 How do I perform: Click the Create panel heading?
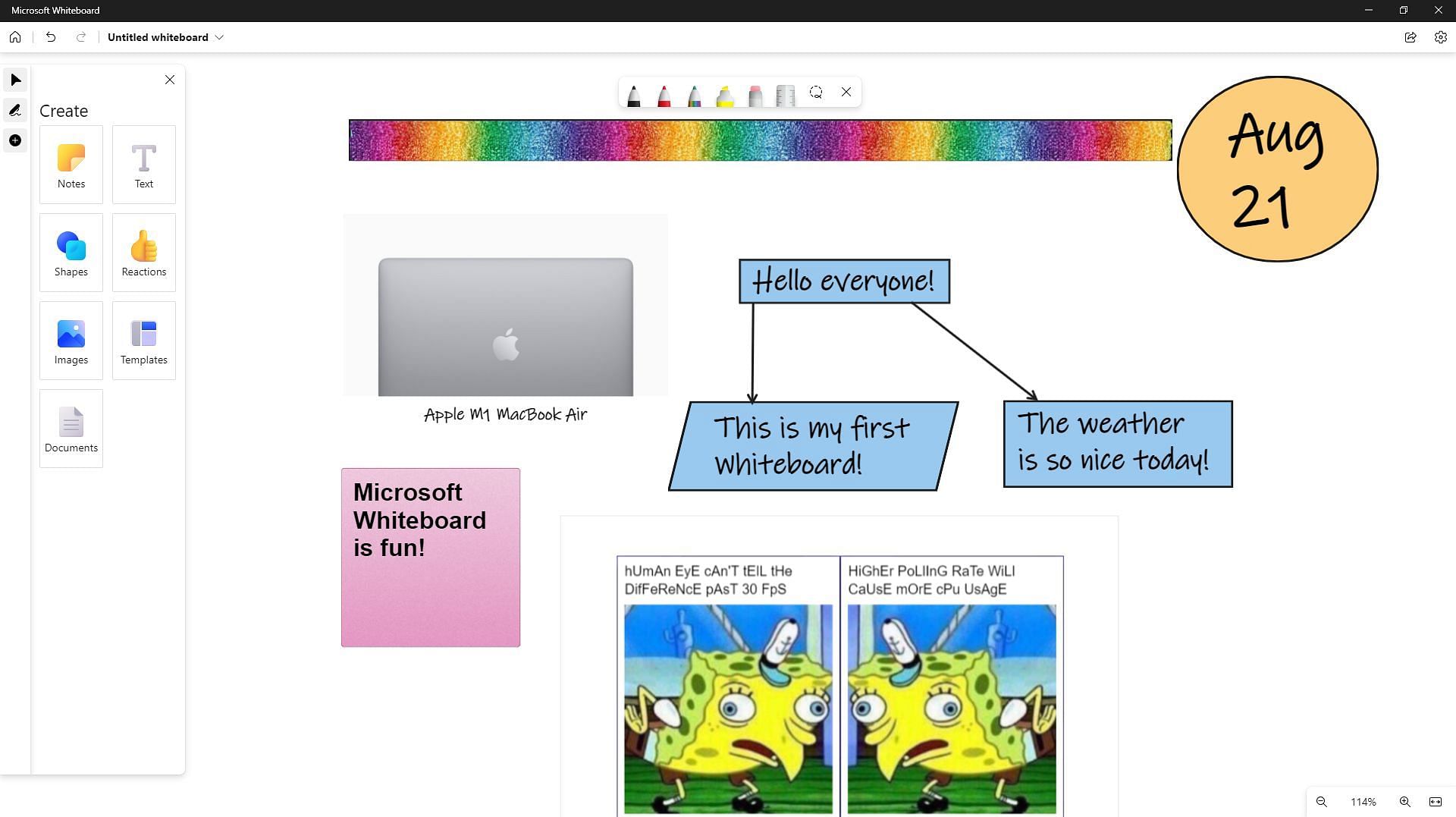tap(64, 111)
